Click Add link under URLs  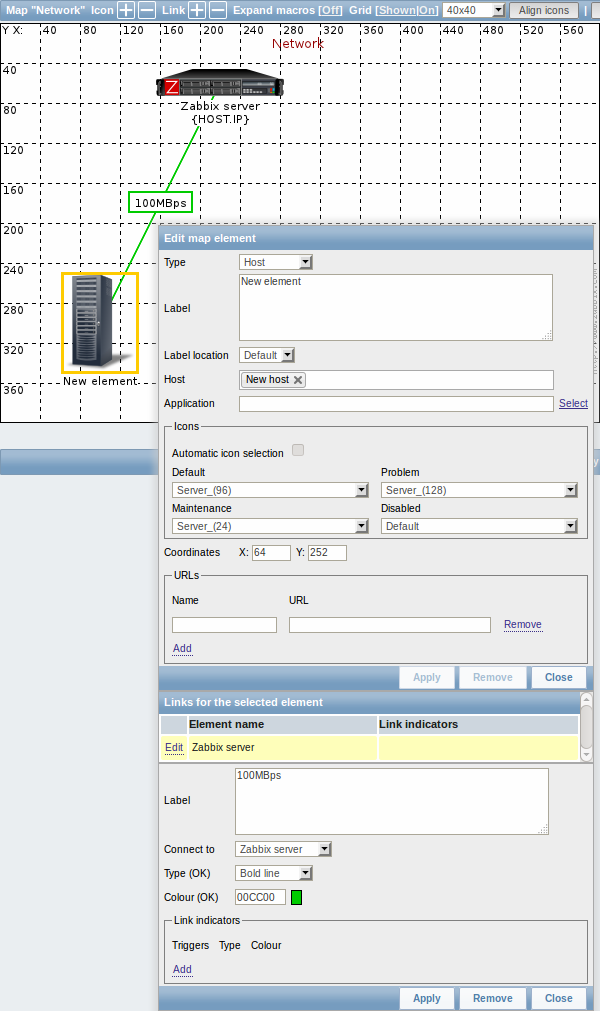click(182, 648)
